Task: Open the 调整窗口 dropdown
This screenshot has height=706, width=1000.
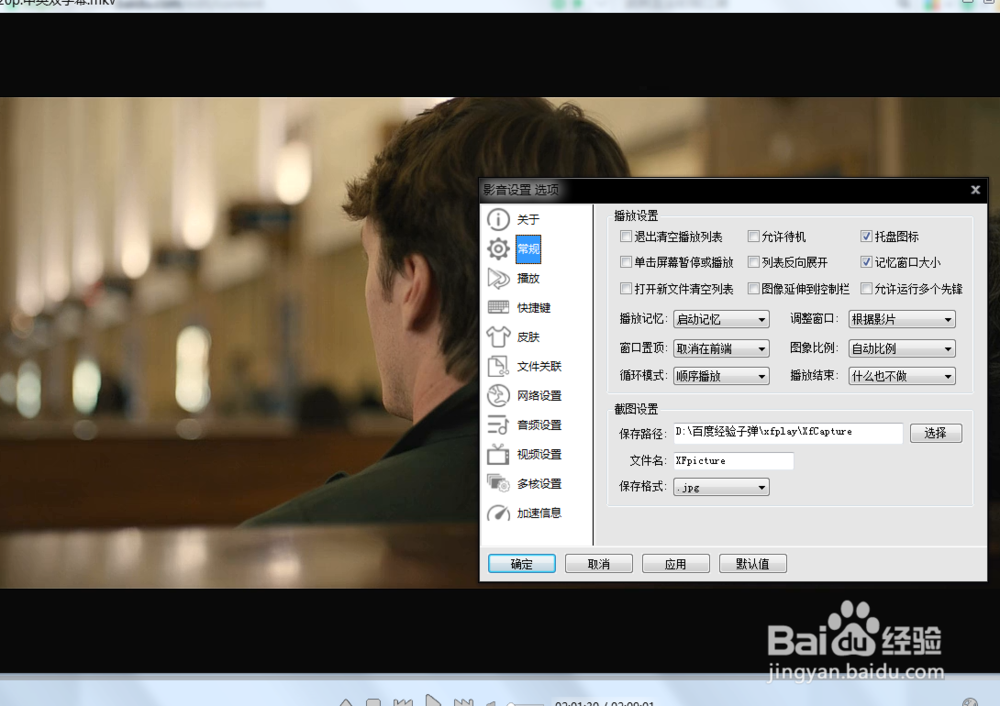Action: coord(902,319)
